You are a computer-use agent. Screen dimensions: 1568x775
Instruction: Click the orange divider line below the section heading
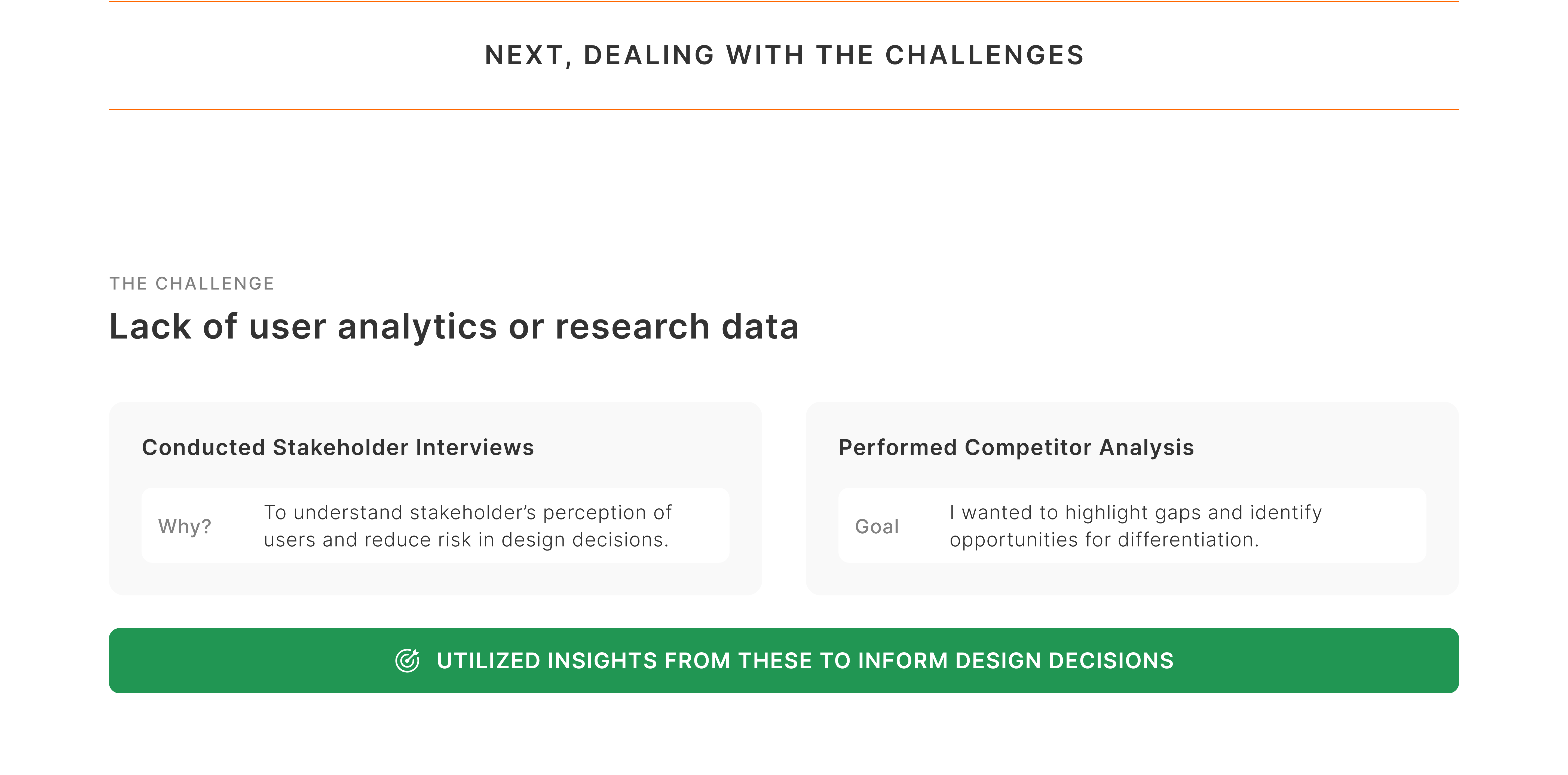pyautogui.click(x=784, y=109)
